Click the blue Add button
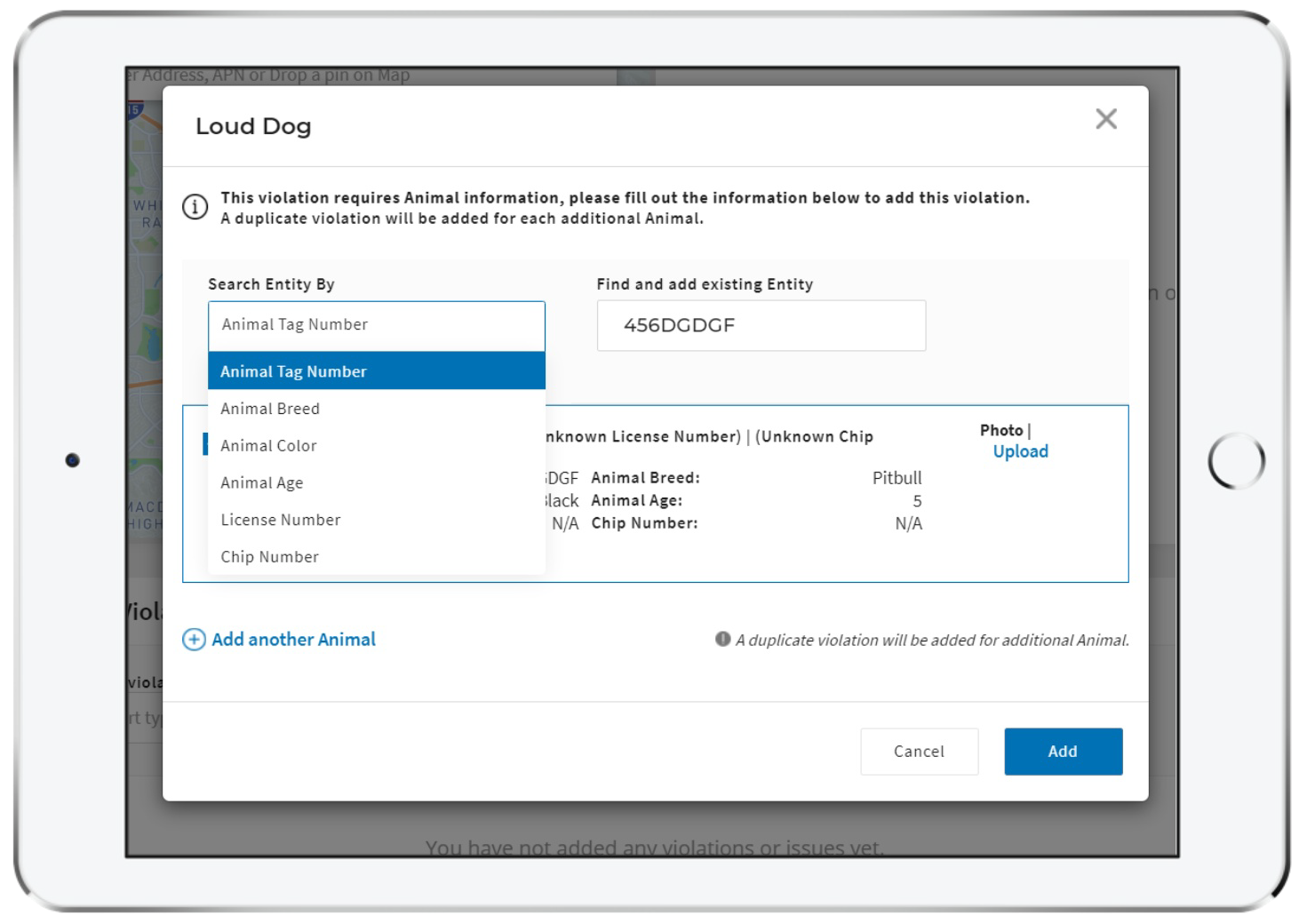Viewport: 1307px width, 924px height. pos(1063,752)
